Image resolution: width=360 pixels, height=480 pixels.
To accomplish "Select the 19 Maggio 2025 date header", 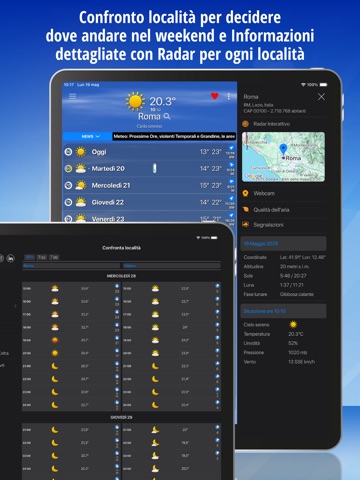I will pos(283,244).
